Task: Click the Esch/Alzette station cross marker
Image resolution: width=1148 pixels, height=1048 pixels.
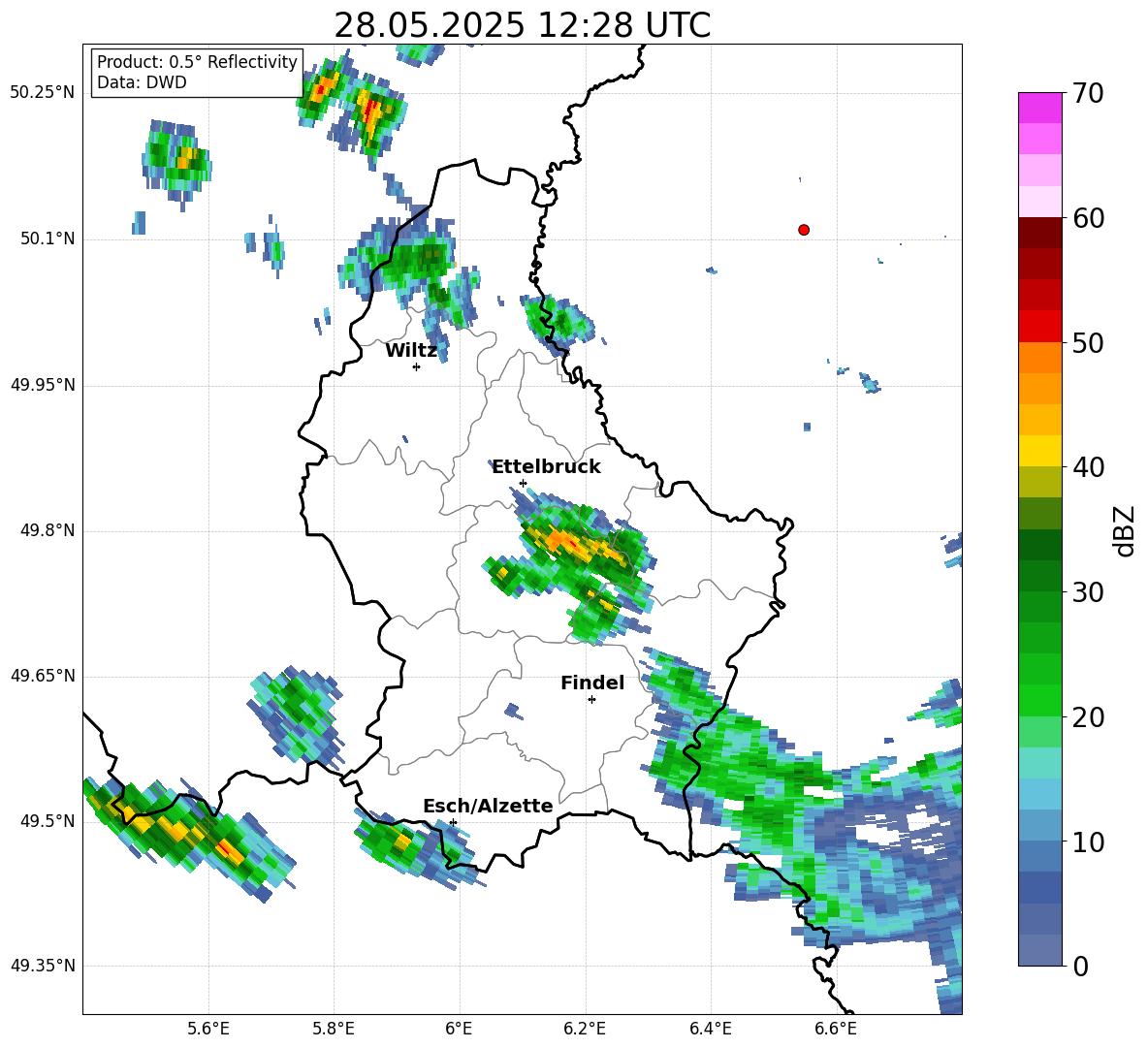Action: click(453, 822)
